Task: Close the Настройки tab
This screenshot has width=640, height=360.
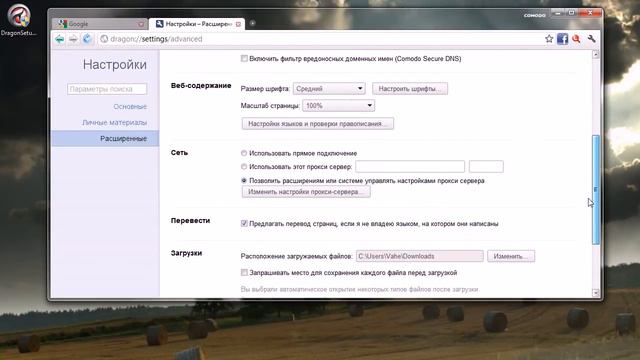Action: [238, 24]
